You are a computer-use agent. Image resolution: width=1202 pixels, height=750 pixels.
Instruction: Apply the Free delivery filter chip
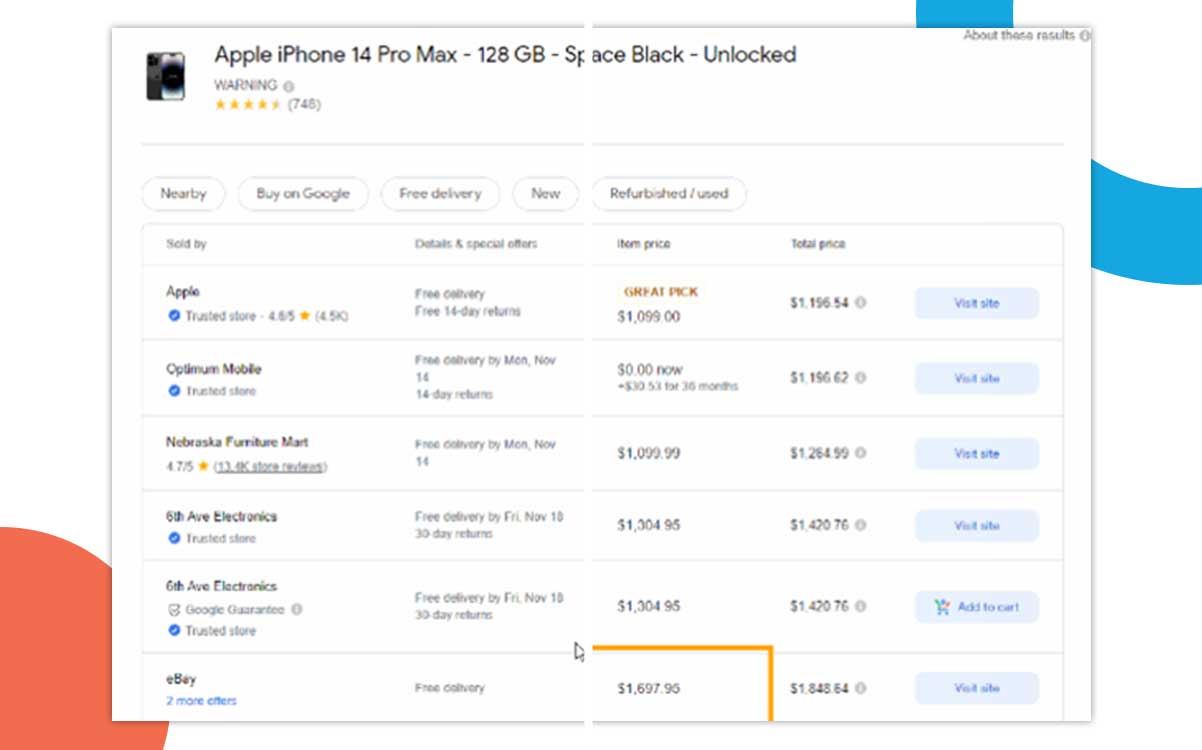click(x=440, y=194)
